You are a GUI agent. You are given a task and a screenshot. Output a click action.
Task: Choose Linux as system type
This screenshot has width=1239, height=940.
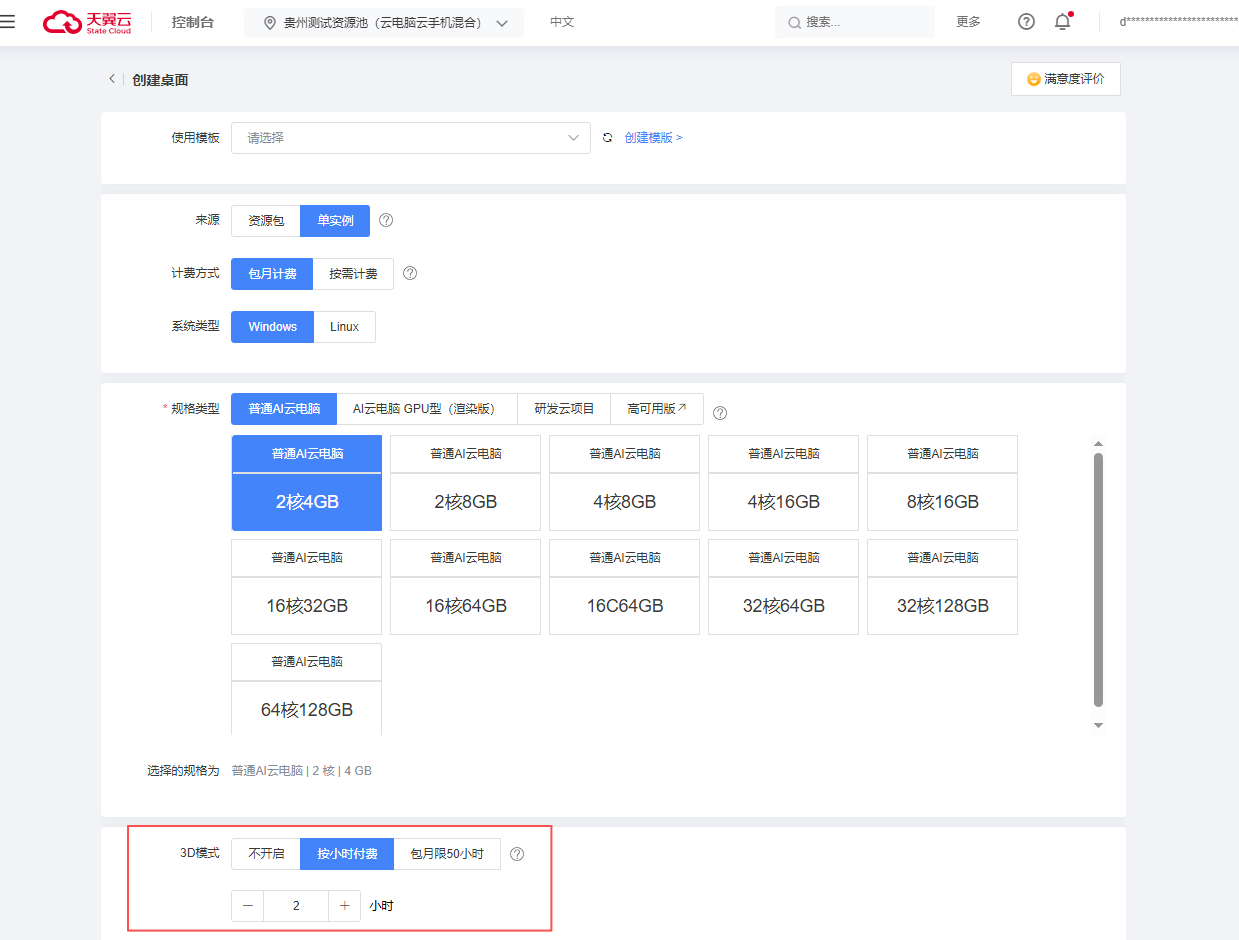coord(344,327)
